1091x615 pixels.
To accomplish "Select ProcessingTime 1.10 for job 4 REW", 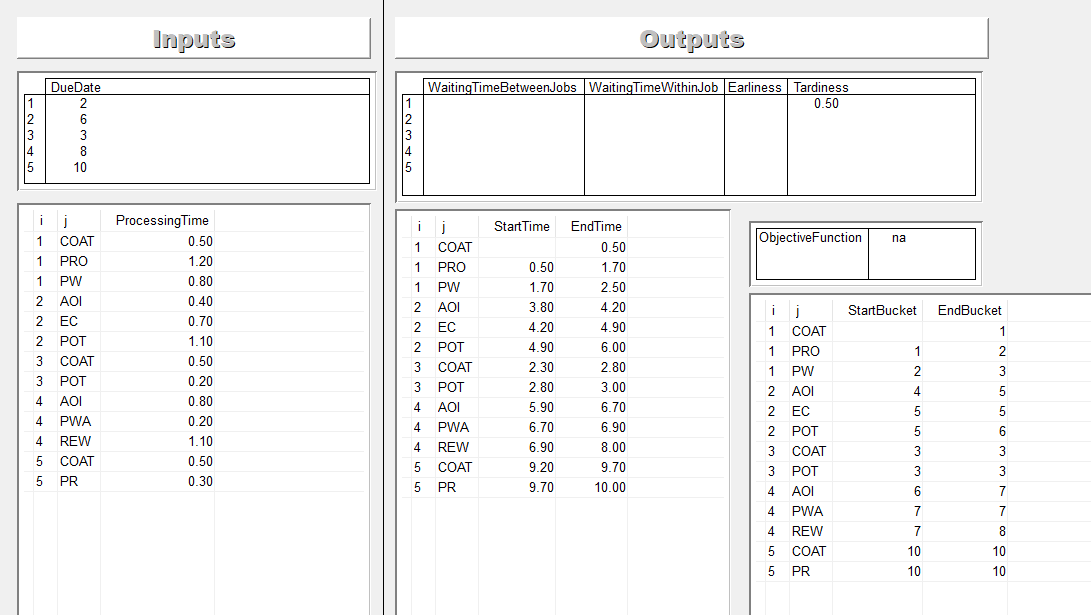I will tap(200, 442).
